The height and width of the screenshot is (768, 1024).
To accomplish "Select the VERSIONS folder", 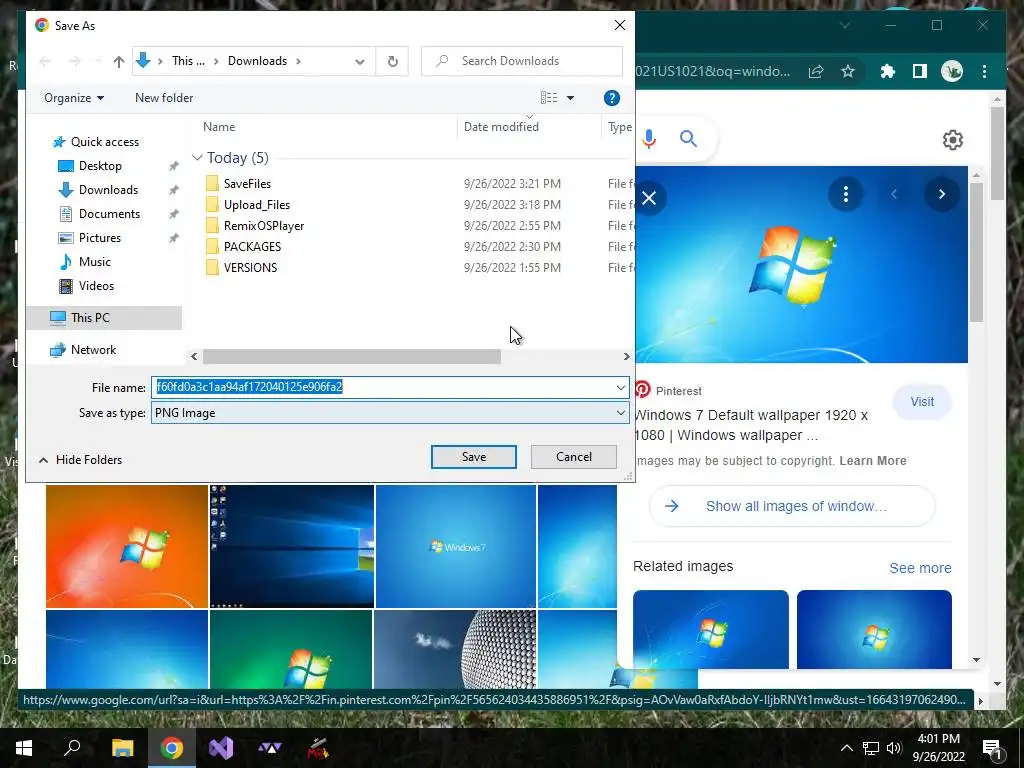I will tap(250, 267).
